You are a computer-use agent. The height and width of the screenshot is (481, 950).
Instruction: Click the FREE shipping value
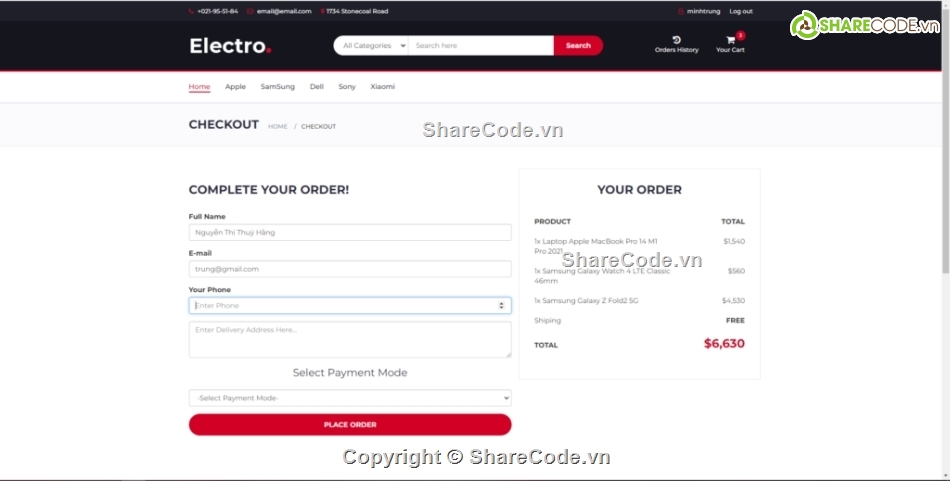click(736, 320)
